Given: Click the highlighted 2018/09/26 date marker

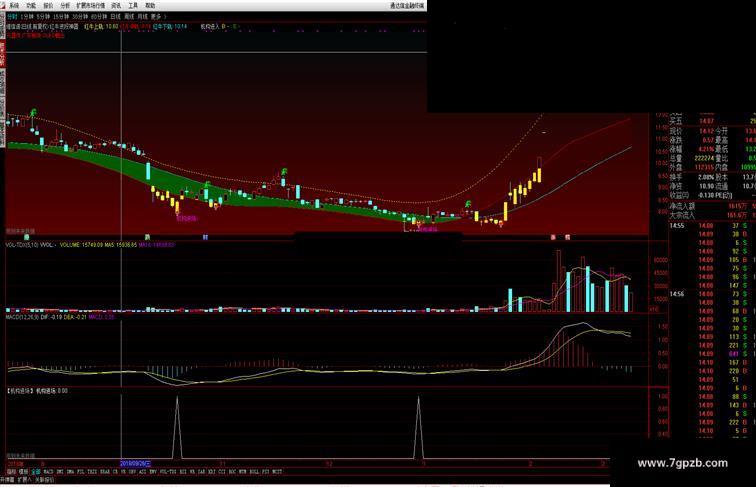Looking at the screenshot, I should (x=135, y=463).
